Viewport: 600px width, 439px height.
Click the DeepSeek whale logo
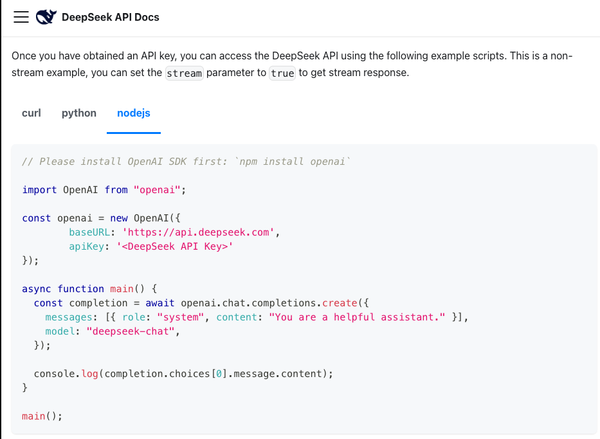pos(46,17)
